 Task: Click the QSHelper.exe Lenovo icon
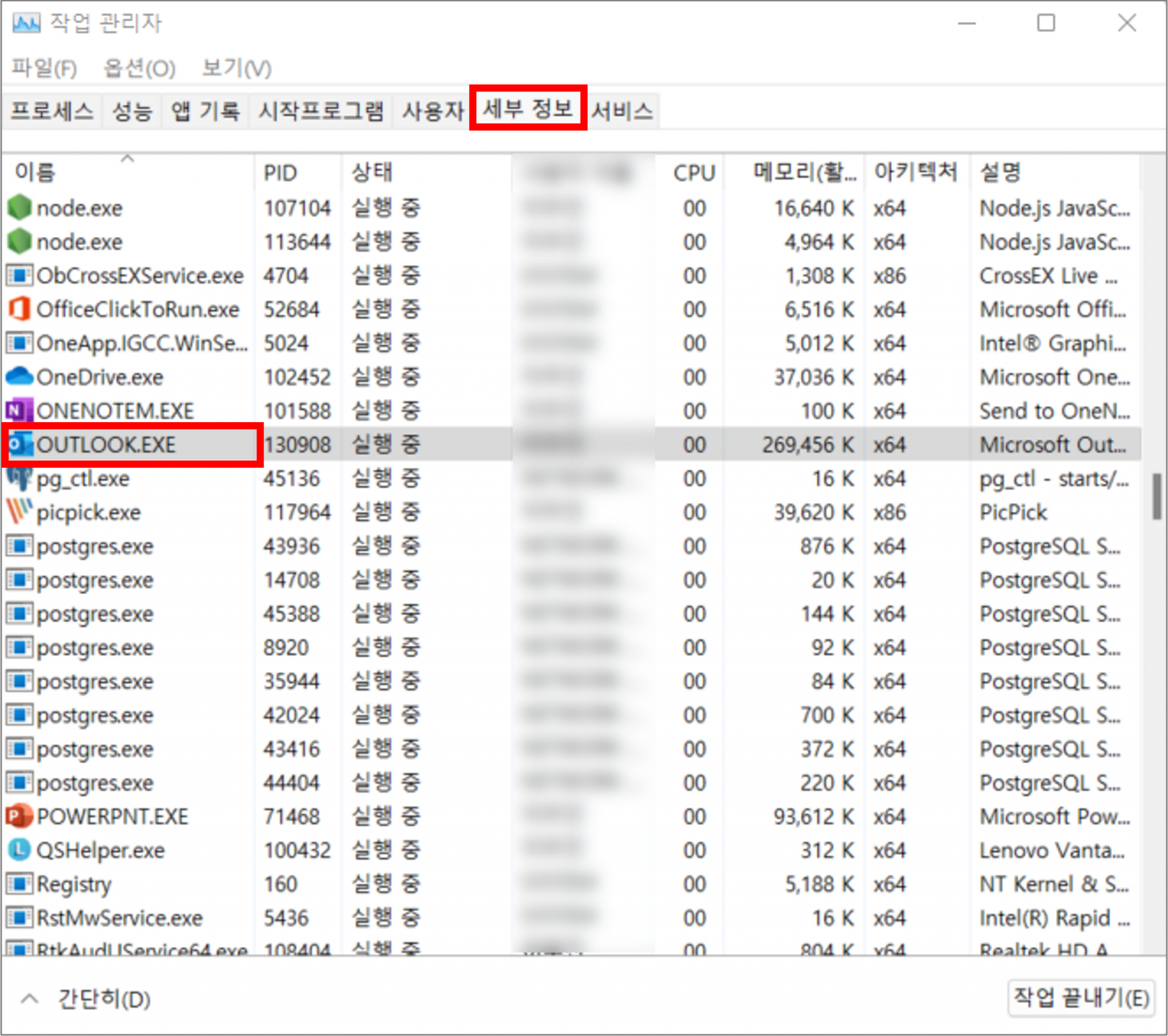coord(19,850)
